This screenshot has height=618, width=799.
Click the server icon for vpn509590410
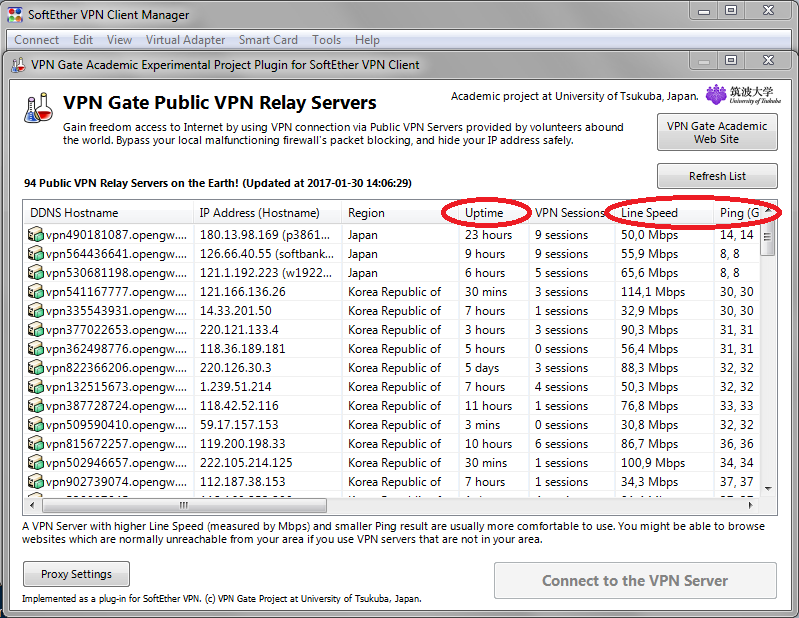[36, 424]
